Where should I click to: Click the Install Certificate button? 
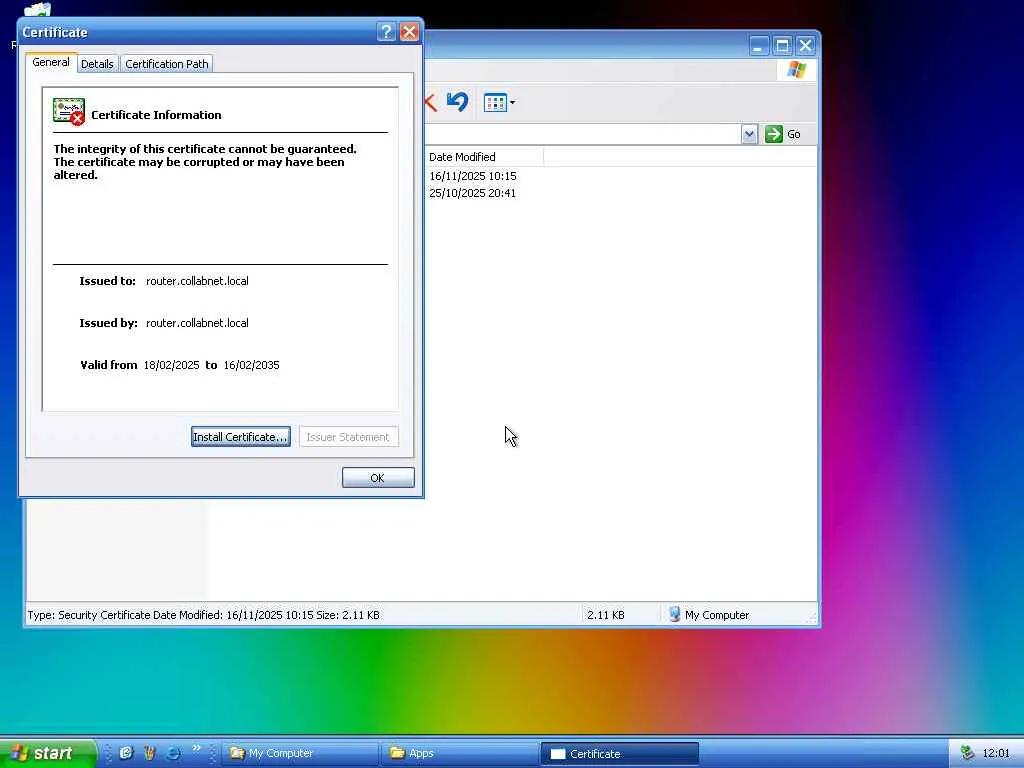pos(240,437)
